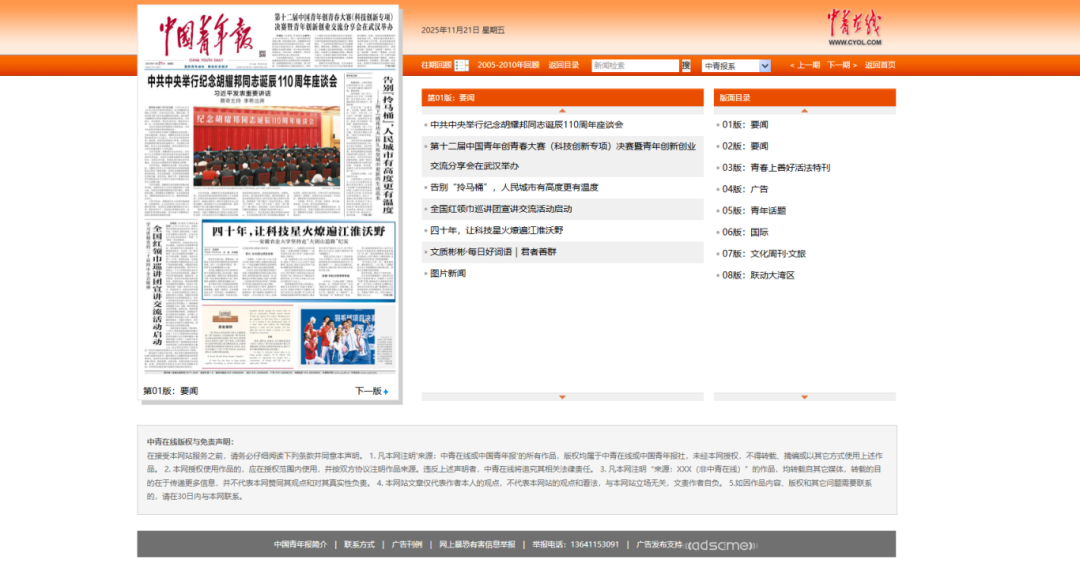Open article 告别"拎马桶" in list
Viewport: 1080px width, 568px height.
point(514,187)
